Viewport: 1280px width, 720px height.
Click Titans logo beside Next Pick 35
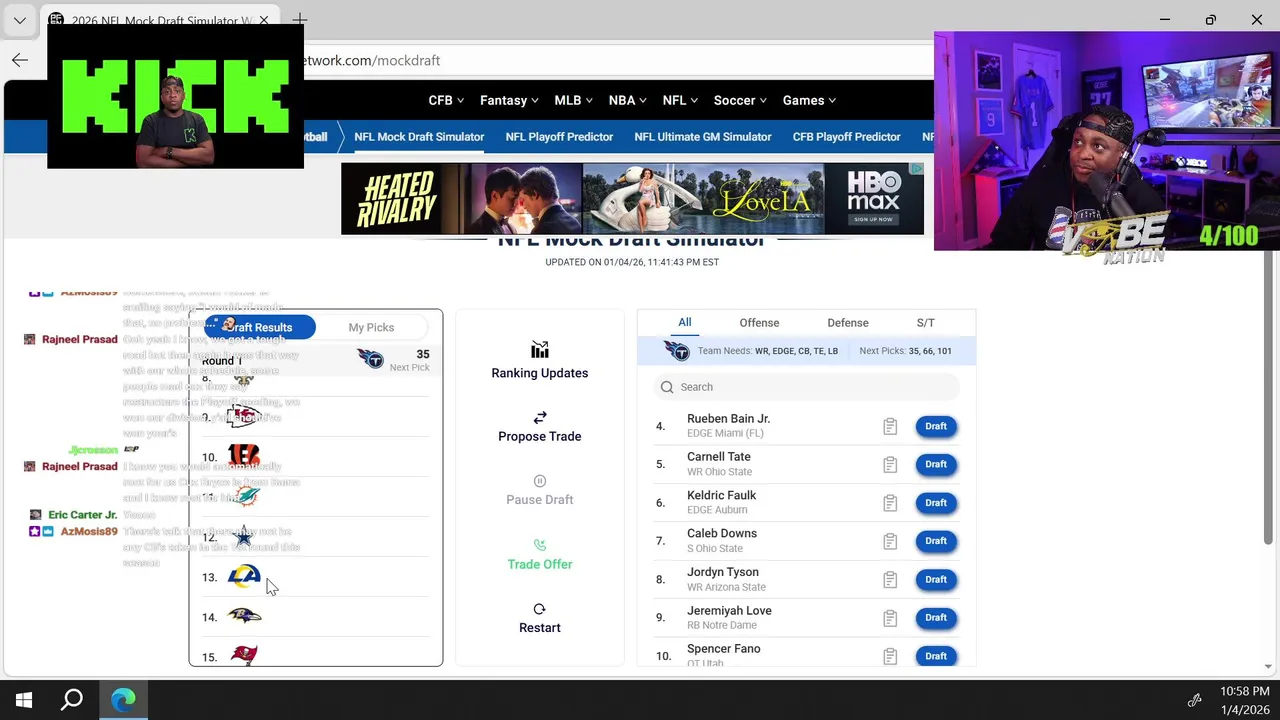[370, 359]
